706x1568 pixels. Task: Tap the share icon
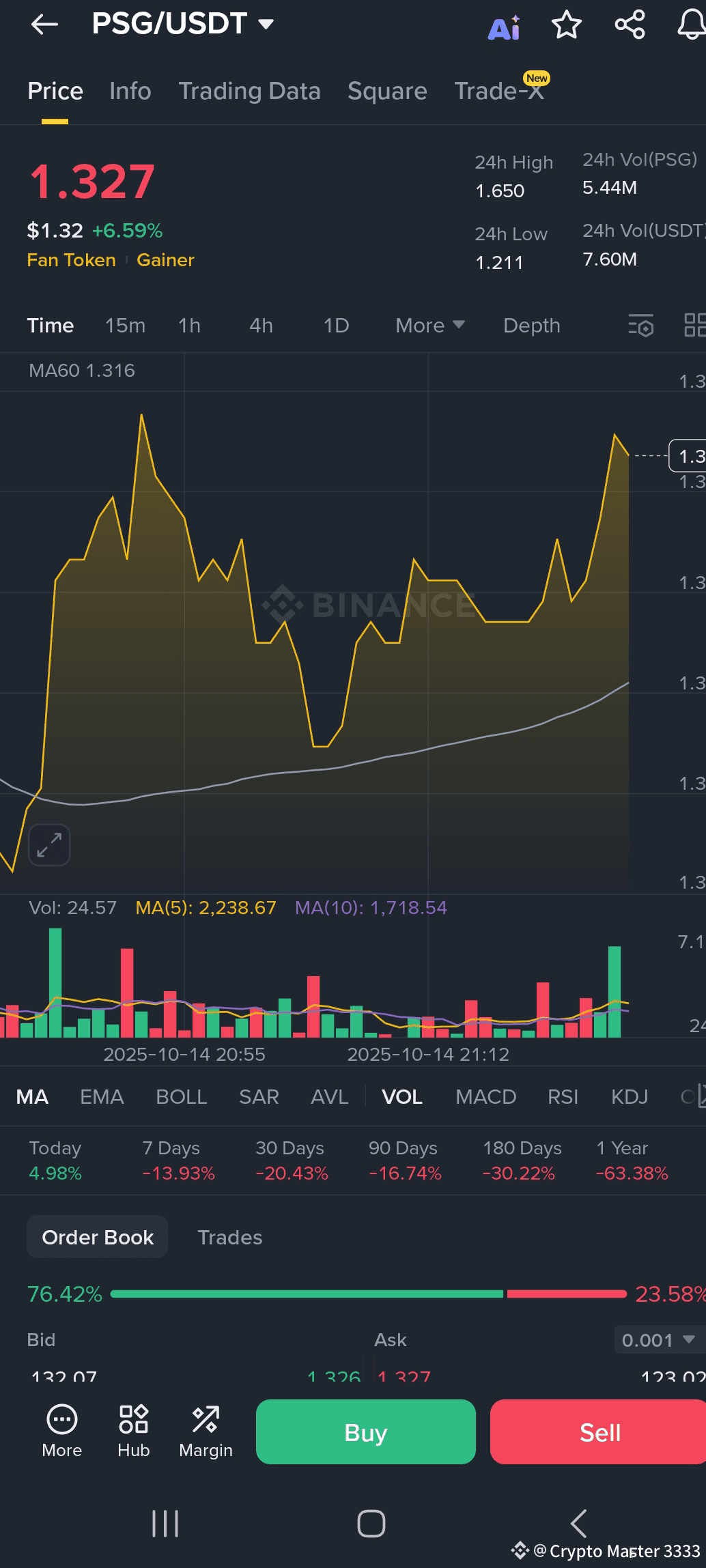630,25
